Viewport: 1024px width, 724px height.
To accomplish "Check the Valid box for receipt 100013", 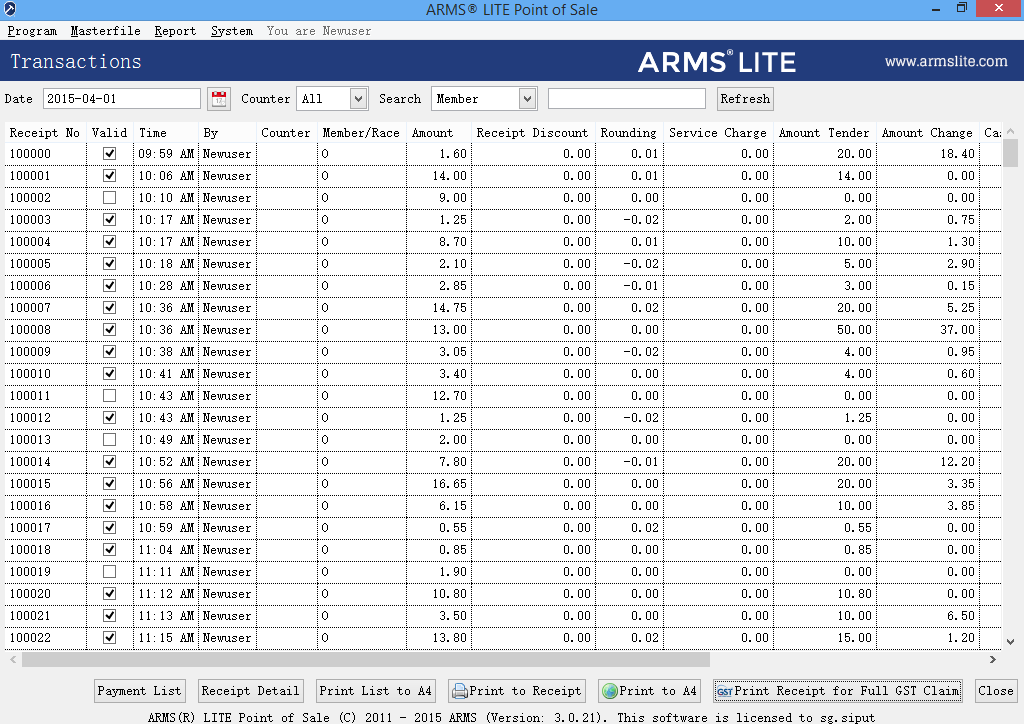I will tap(109, 439).
